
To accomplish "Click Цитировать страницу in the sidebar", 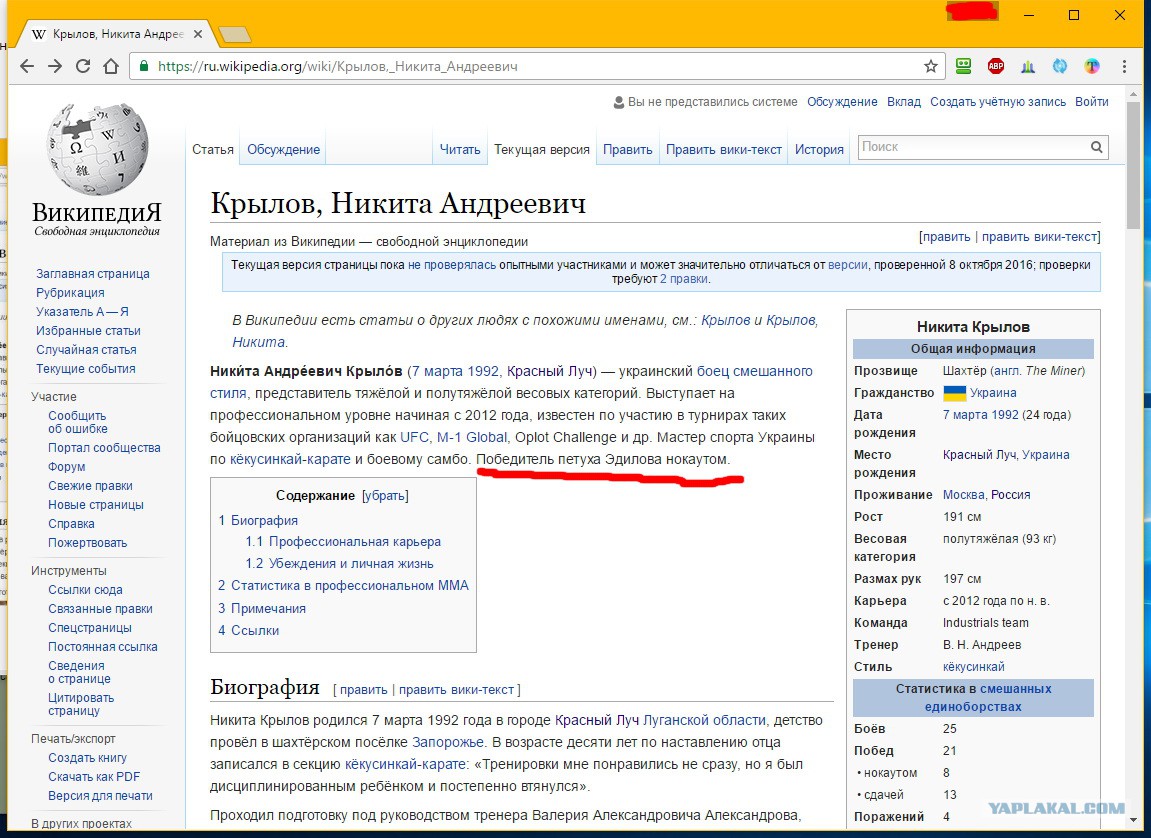I will [81, 704].
